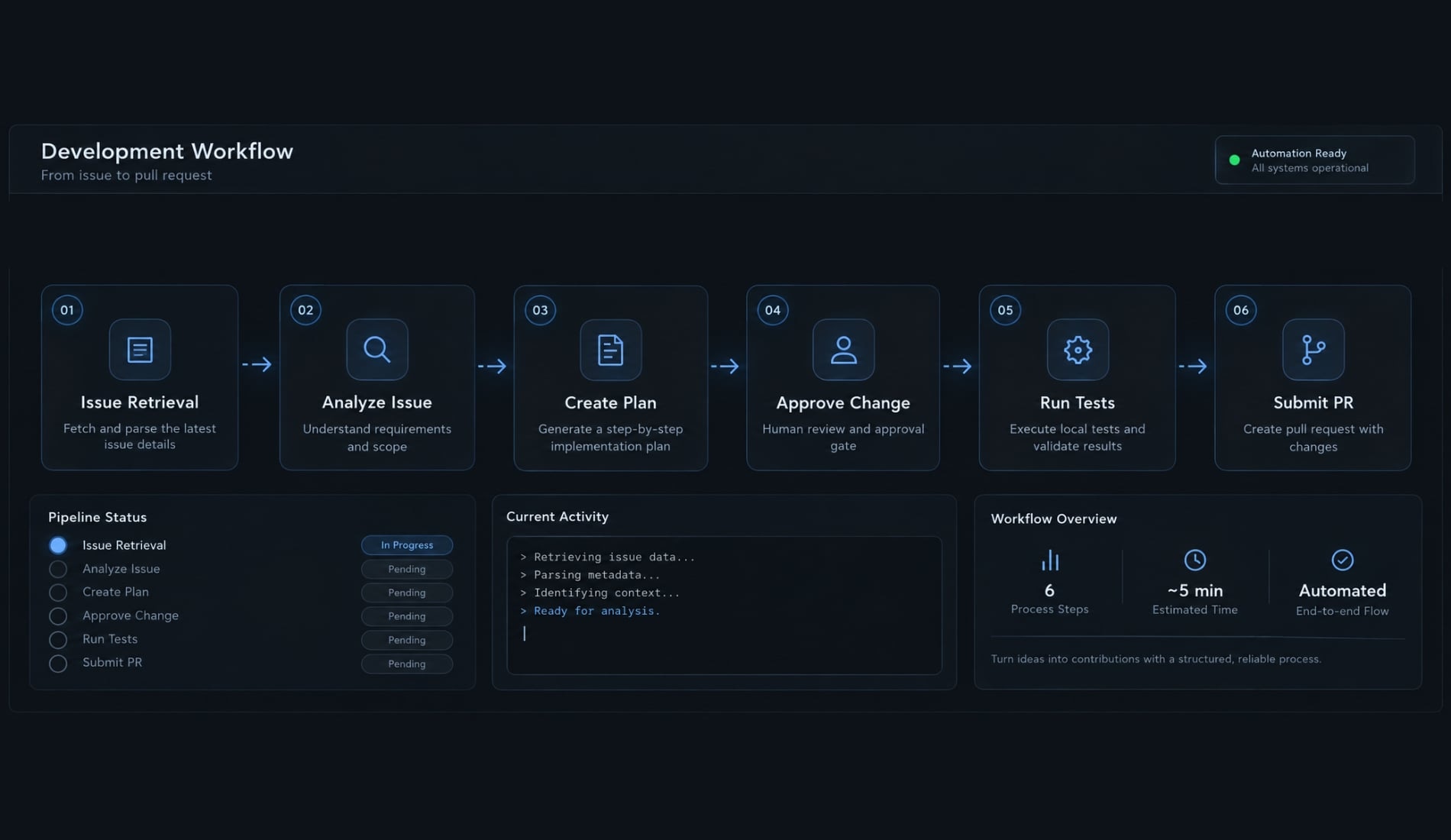This screenshot has width=1451, height=840.
Task: Click the In Progress status badge
Action: [x=407, y=545]
